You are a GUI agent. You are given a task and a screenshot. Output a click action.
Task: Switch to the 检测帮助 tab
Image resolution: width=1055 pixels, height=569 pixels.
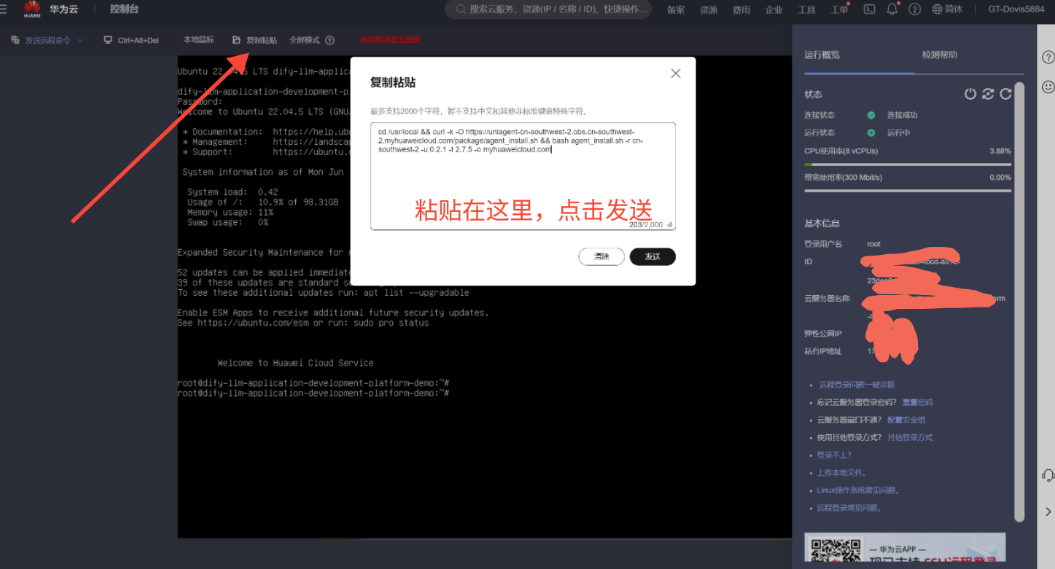938,55
